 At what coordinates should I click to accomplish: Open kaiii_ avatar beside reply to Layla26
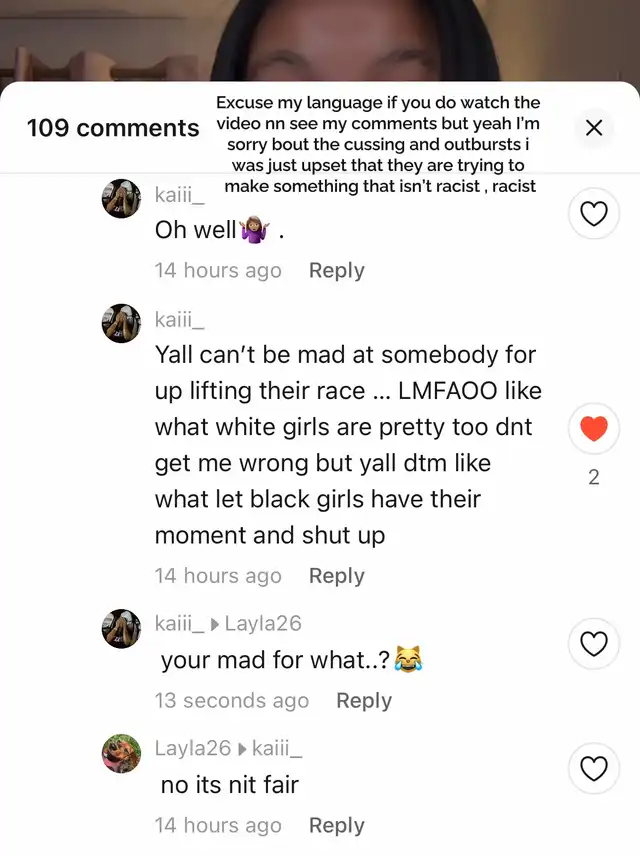[121, 628]
